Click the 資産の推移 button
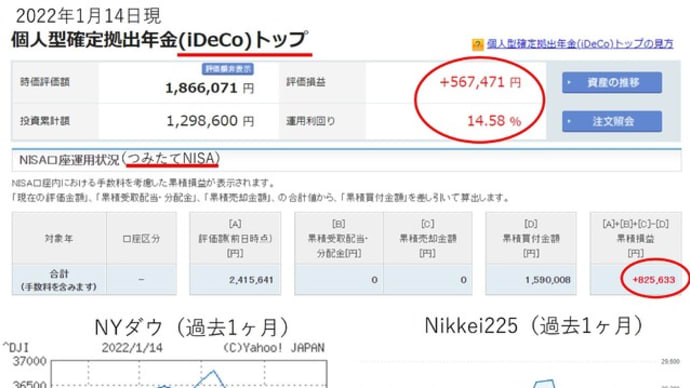The height and width of the screenshot is (388, 690). click(612, 82)
